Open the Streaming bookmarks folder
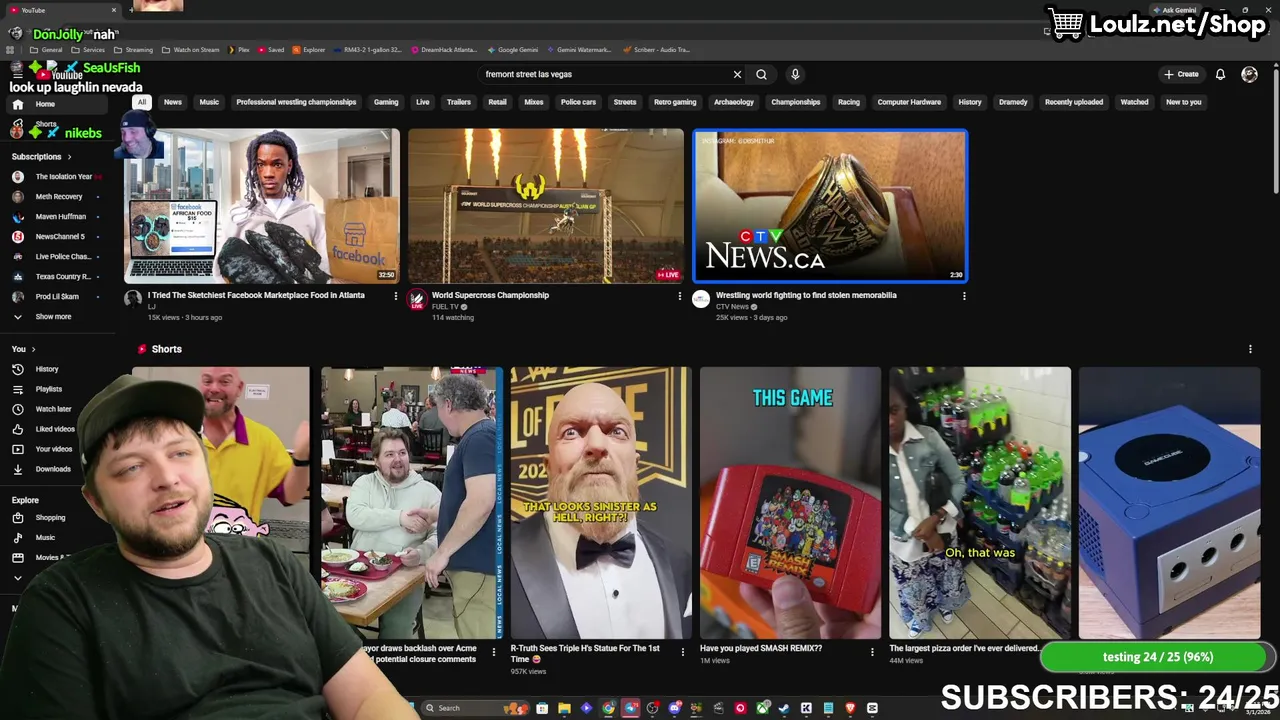The height and width of the screenshot is (720, 1280). pyautogui.click(x=133, y=49)
